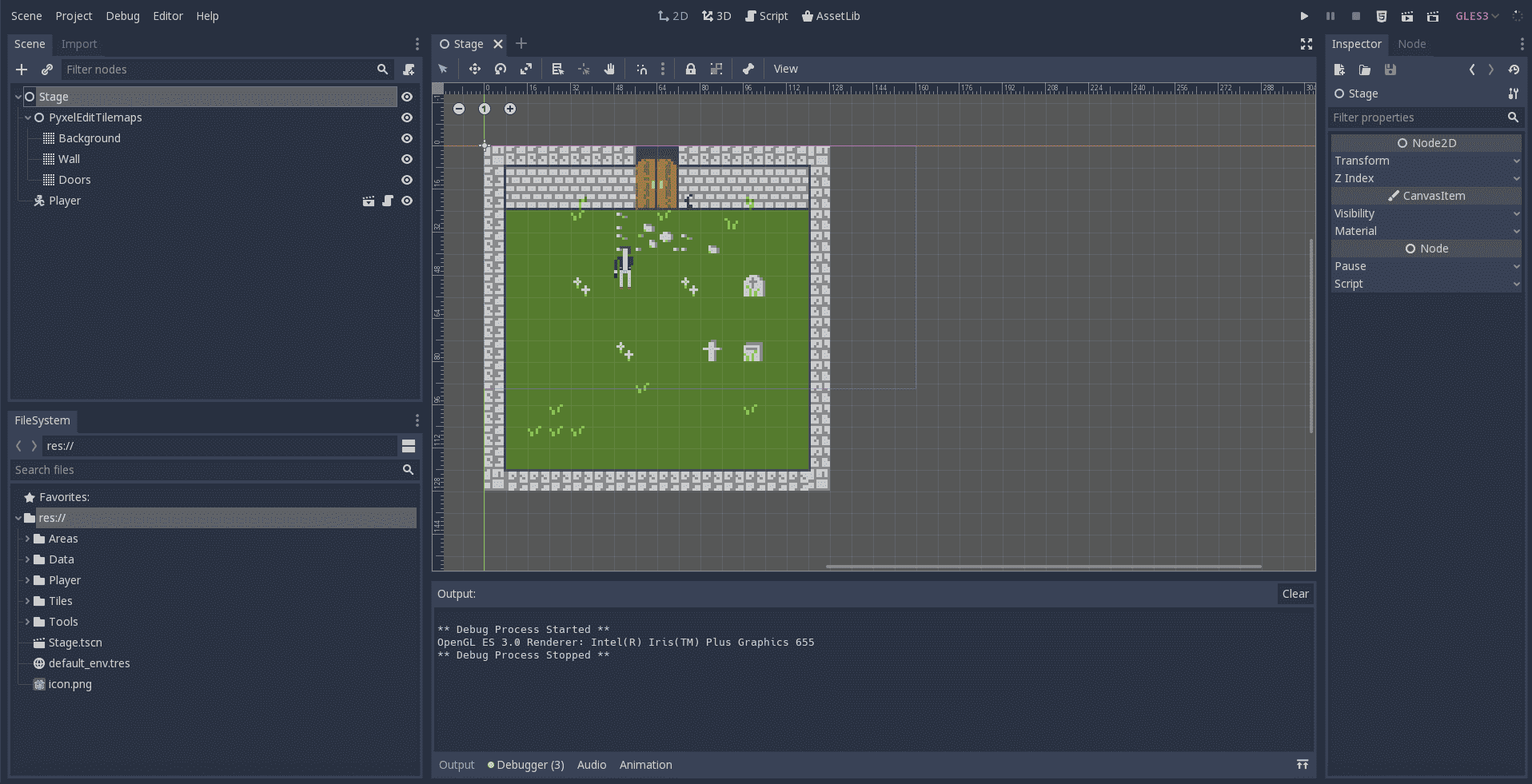Hide the Background tilemap layer

pyautogui.click(x=407, y=138)
